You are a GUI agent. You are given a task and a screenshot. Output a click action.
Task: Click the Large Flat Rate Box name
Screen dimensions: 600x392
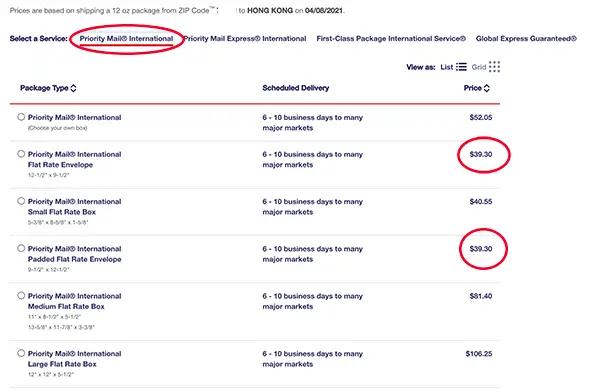[x=75, y=359]
